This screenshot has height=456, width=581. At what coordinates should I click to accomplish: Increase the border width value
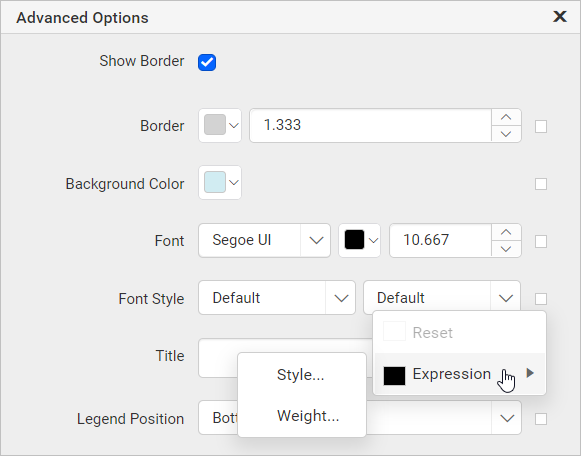pos(506,117)
